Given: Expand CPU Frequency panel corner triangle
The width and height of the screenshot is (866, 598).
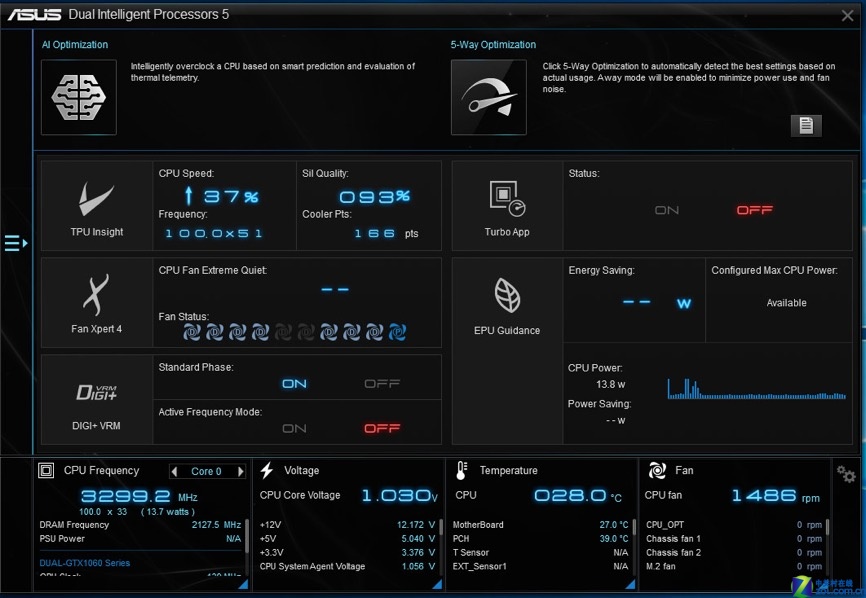Looking at the screenshot, I should (x=242, y=584).
